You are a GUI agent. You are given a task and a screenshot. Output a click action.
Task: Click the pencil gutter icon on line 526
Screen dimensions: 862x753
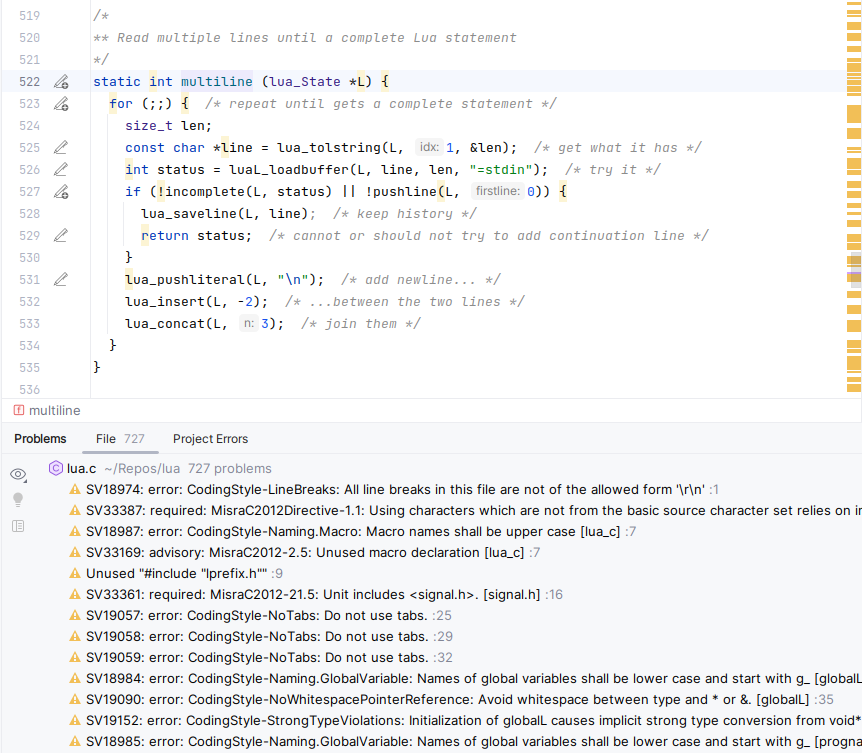click(60, 170)
